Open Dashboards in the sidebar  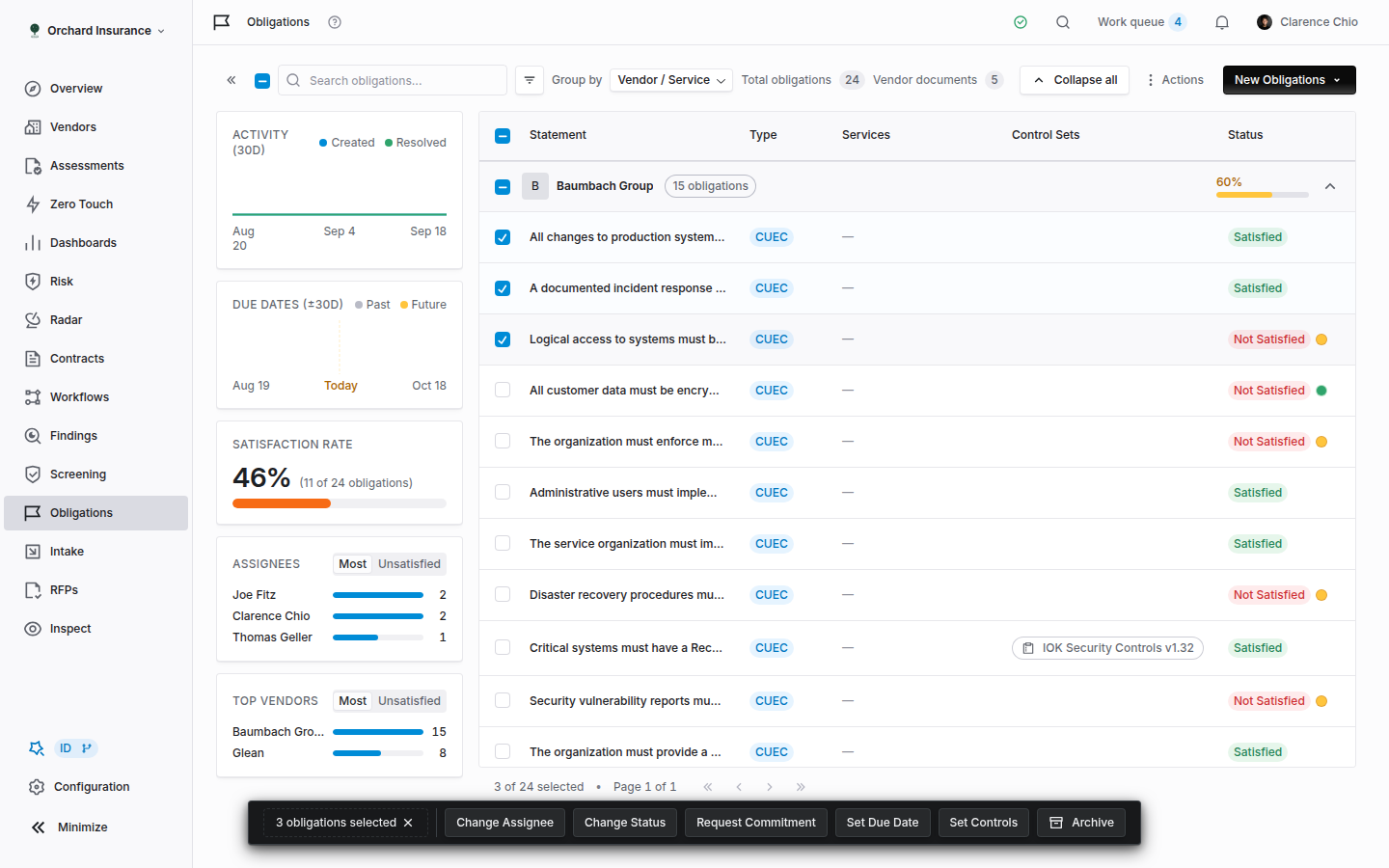[95, 243]
